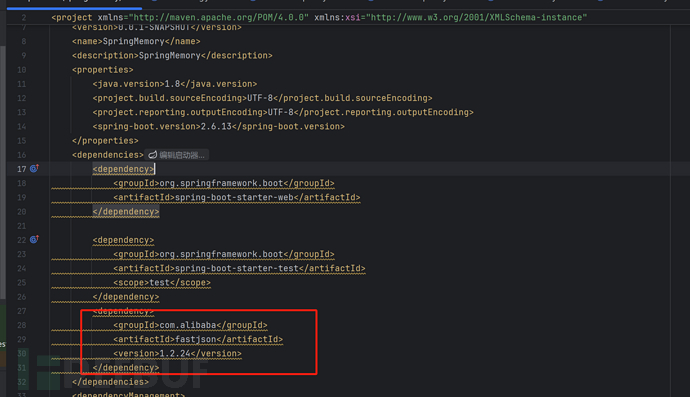Image resolution: width=690 pixels, height=397 pixels.
Task: Select line number 28 in the gutter
Action: [22, 325]
